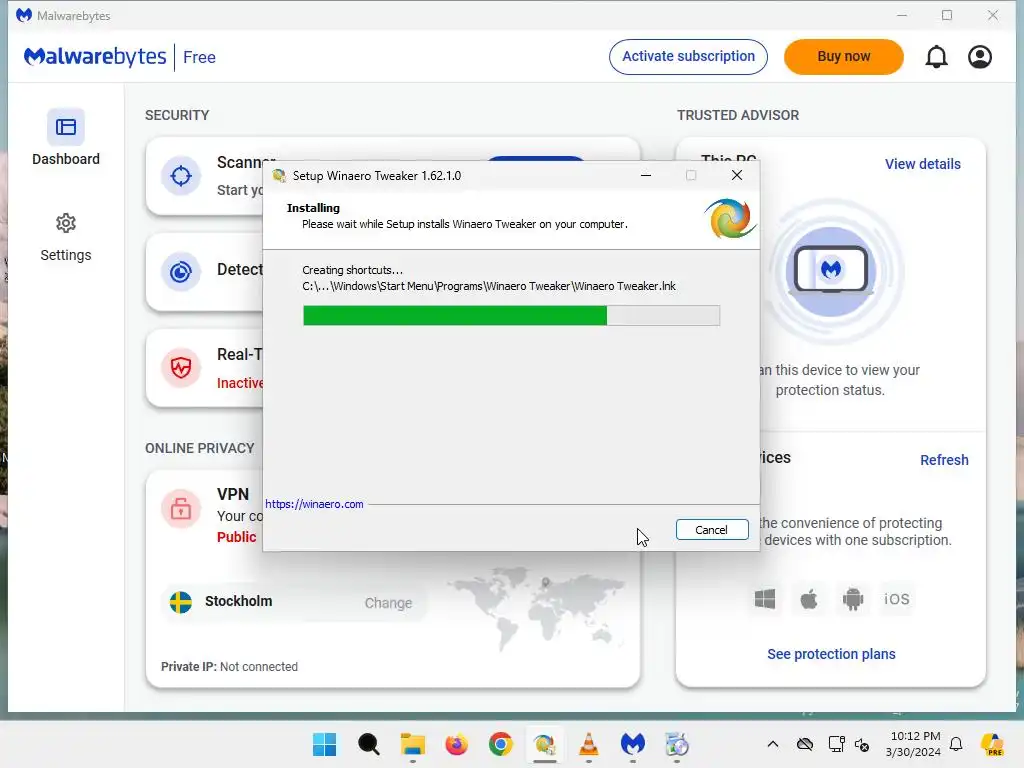1024x768 pixels.
Task: Open File Explorer from the taskbar
Action: click(x=413, y=744)
